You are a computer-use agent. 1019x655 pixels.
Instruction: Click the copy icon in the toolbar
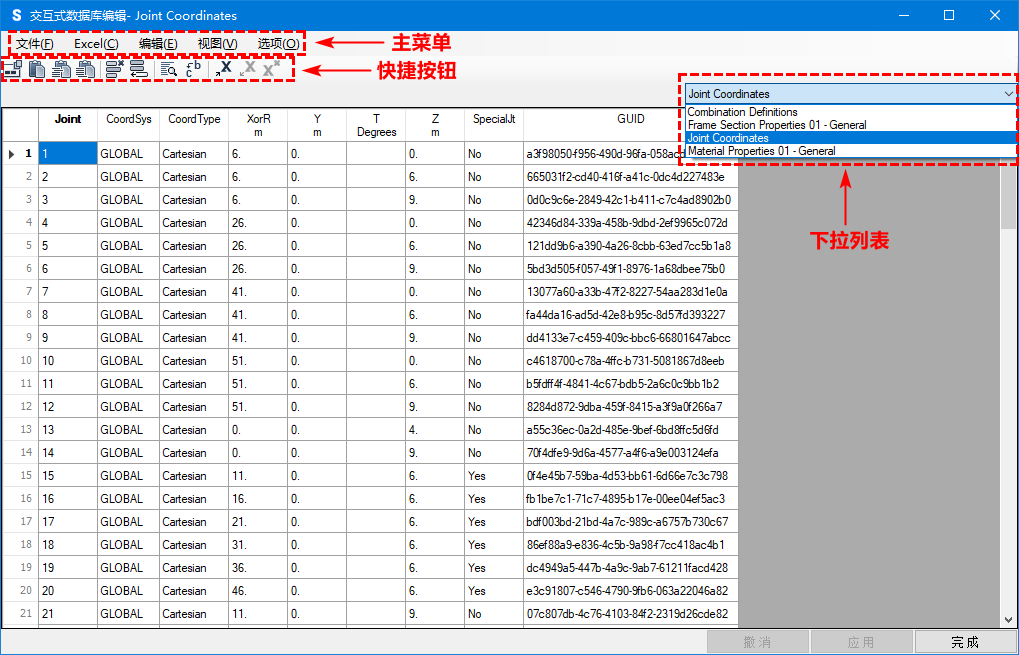point(13,69)
